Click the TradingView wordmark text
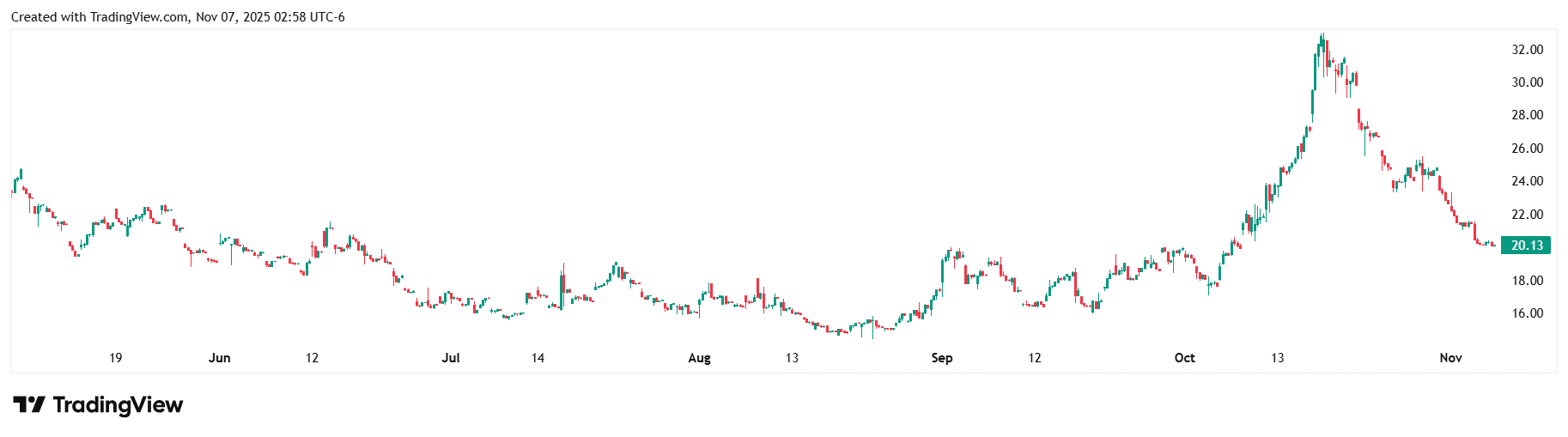Viewport: 1568px width, 437px height. click(118, 404)
